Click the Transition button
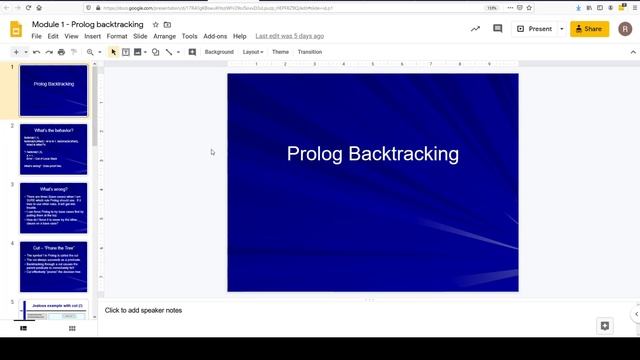 pyautogui.click(x=310, y=52)
